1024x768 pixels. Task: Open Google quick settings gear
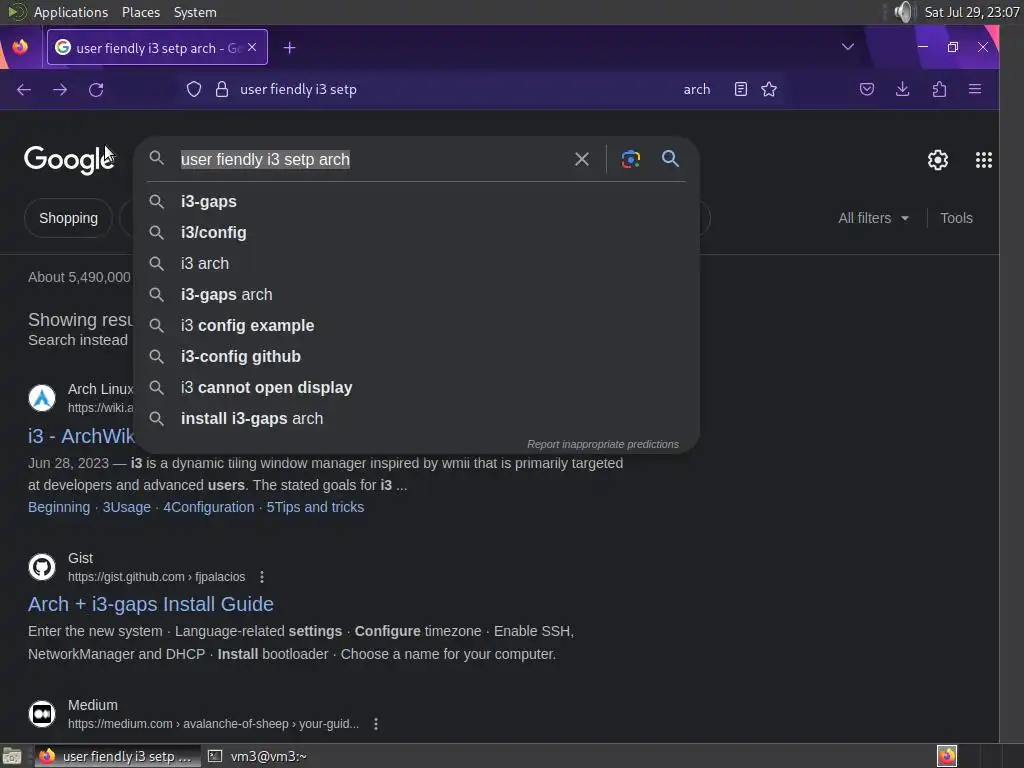click(x=938, y=160)
